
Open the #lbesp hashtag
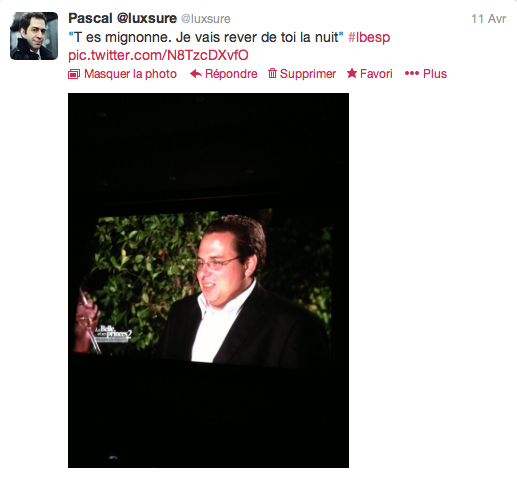coord(369,37)
